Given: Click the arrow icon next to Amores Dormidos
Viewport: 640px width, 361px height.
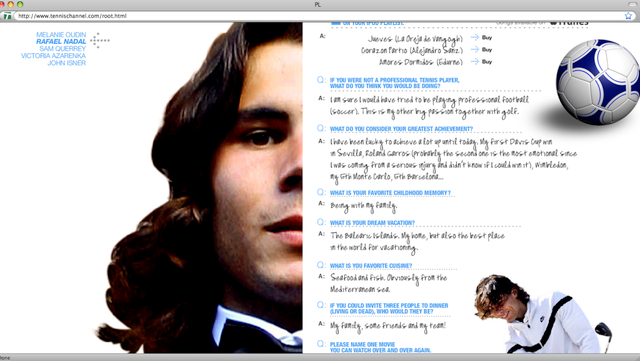Looking at the screenshot, I should (x=475, y=62).
